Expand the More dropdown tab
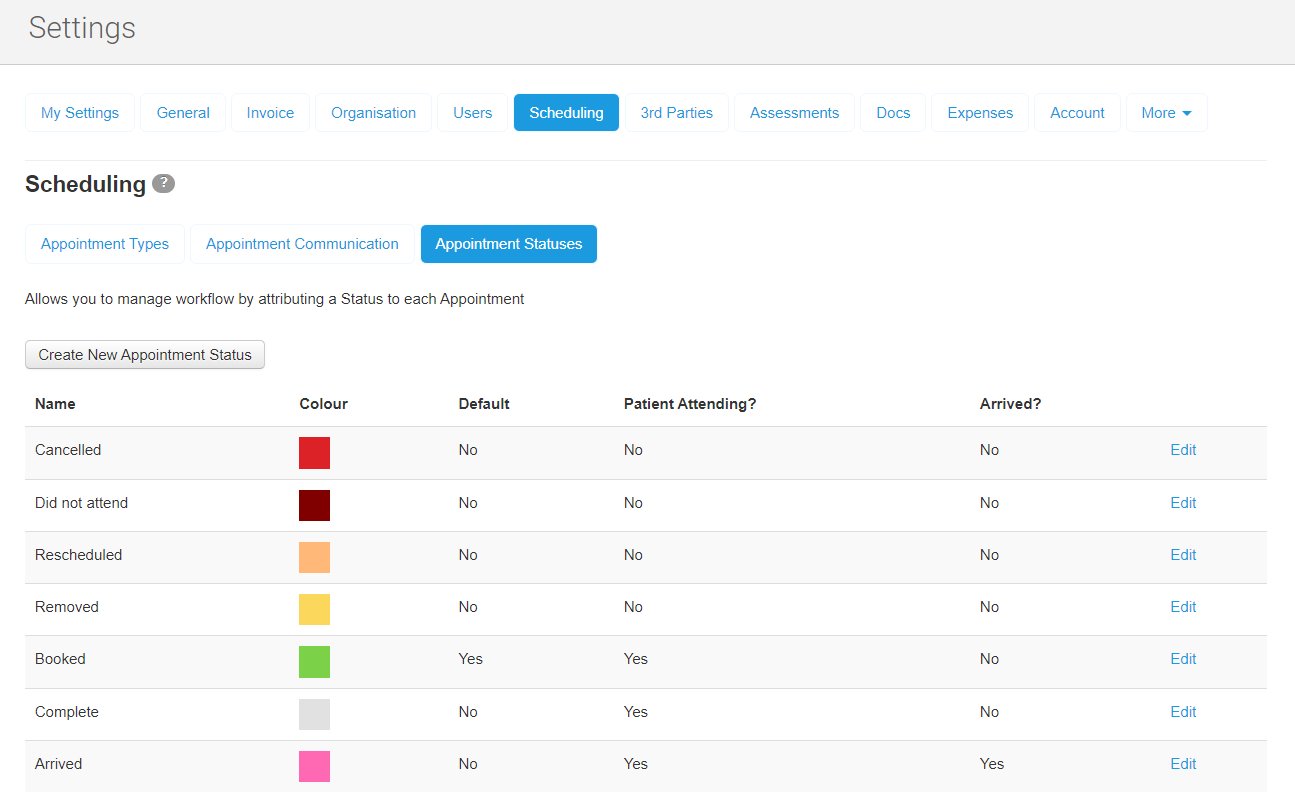Image resolution: width=1295 pixels, height=798 pixels. (1166, 113)
